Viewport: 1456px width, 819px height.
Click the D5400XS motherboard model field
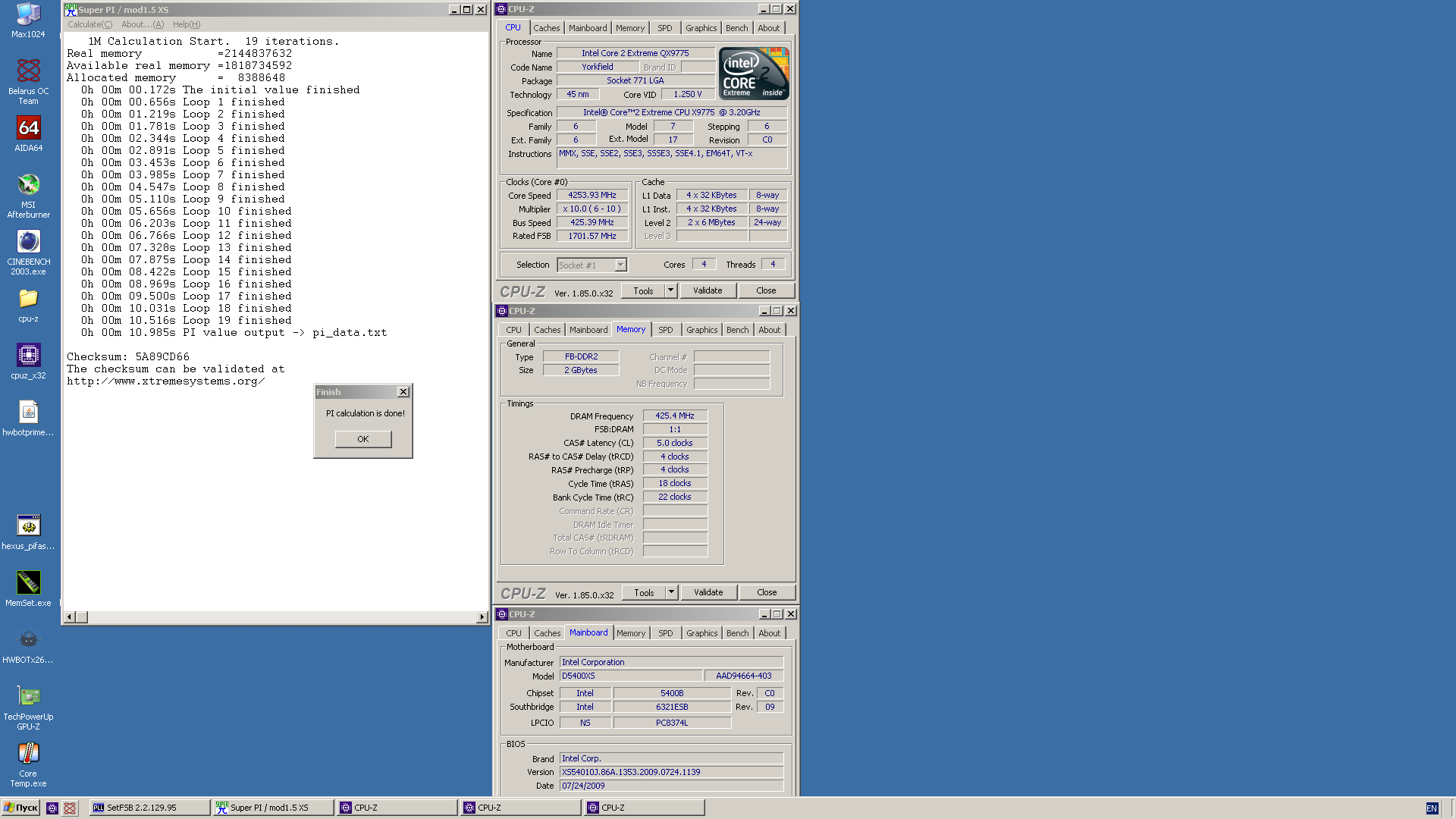click(630, 676)
